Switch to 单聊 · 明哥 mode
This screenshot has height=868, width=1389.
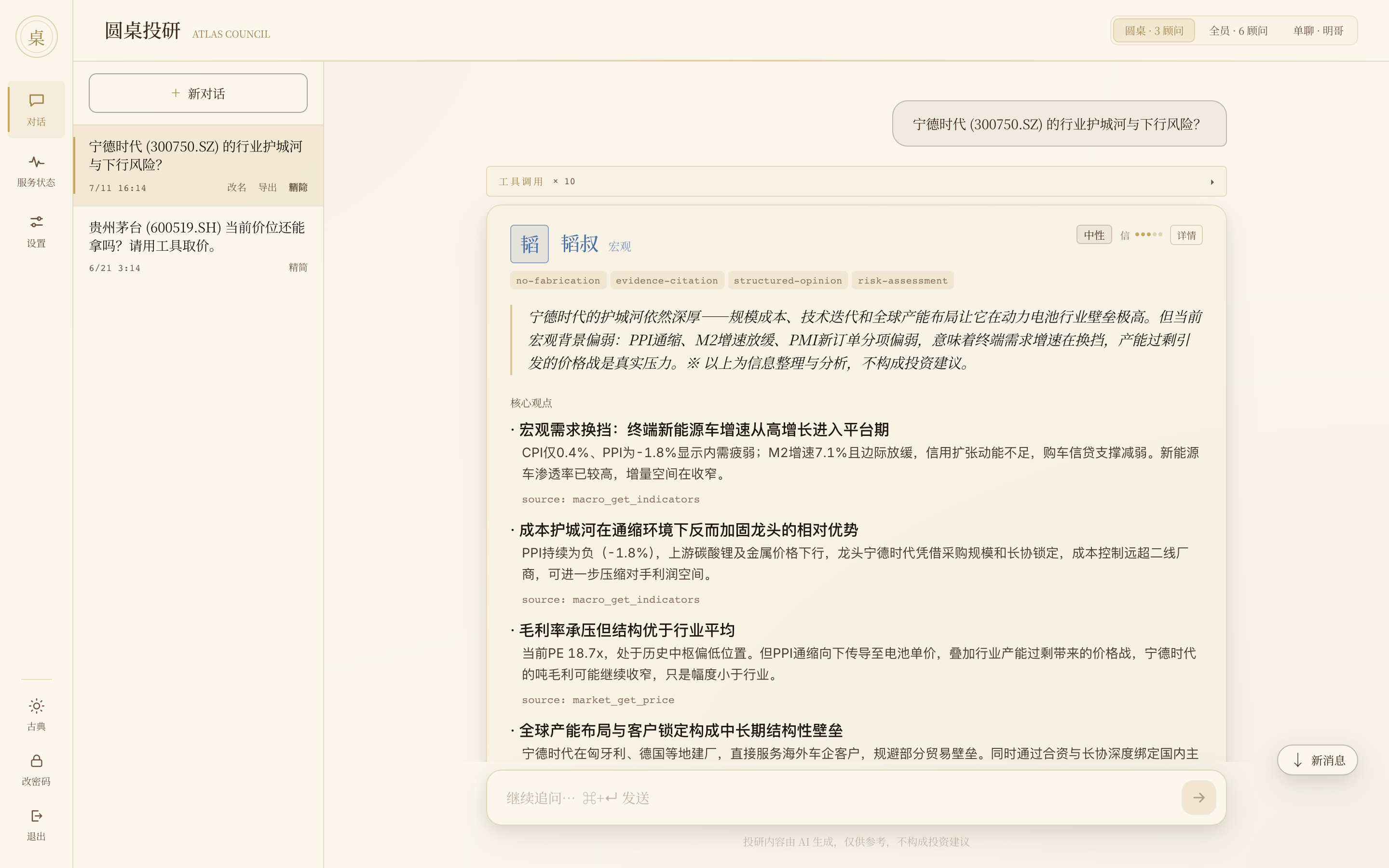click(x=1318, y=30)
